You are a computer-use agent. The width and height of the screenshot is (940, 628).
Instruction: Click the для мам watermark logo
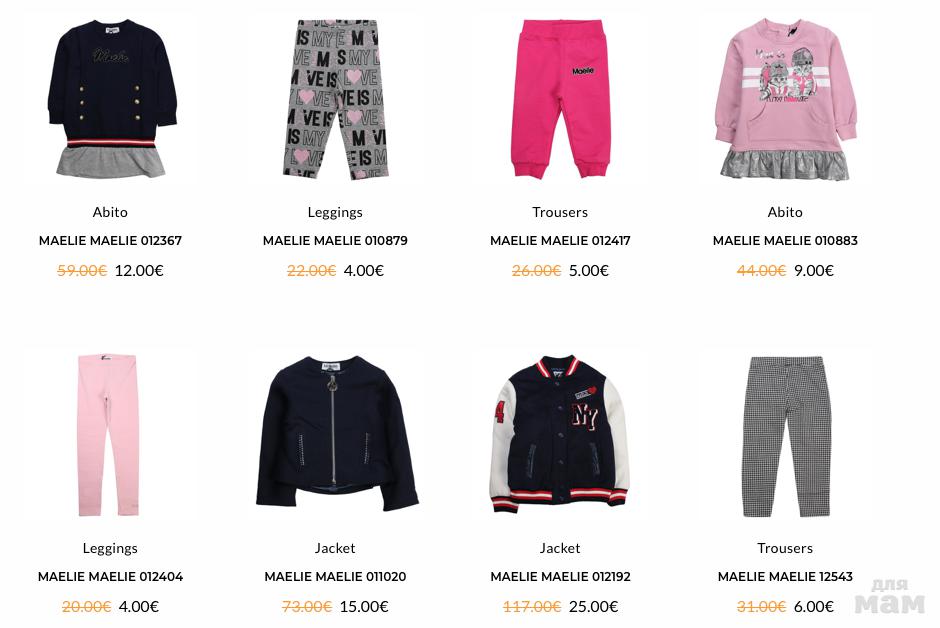tap(890, 597)
